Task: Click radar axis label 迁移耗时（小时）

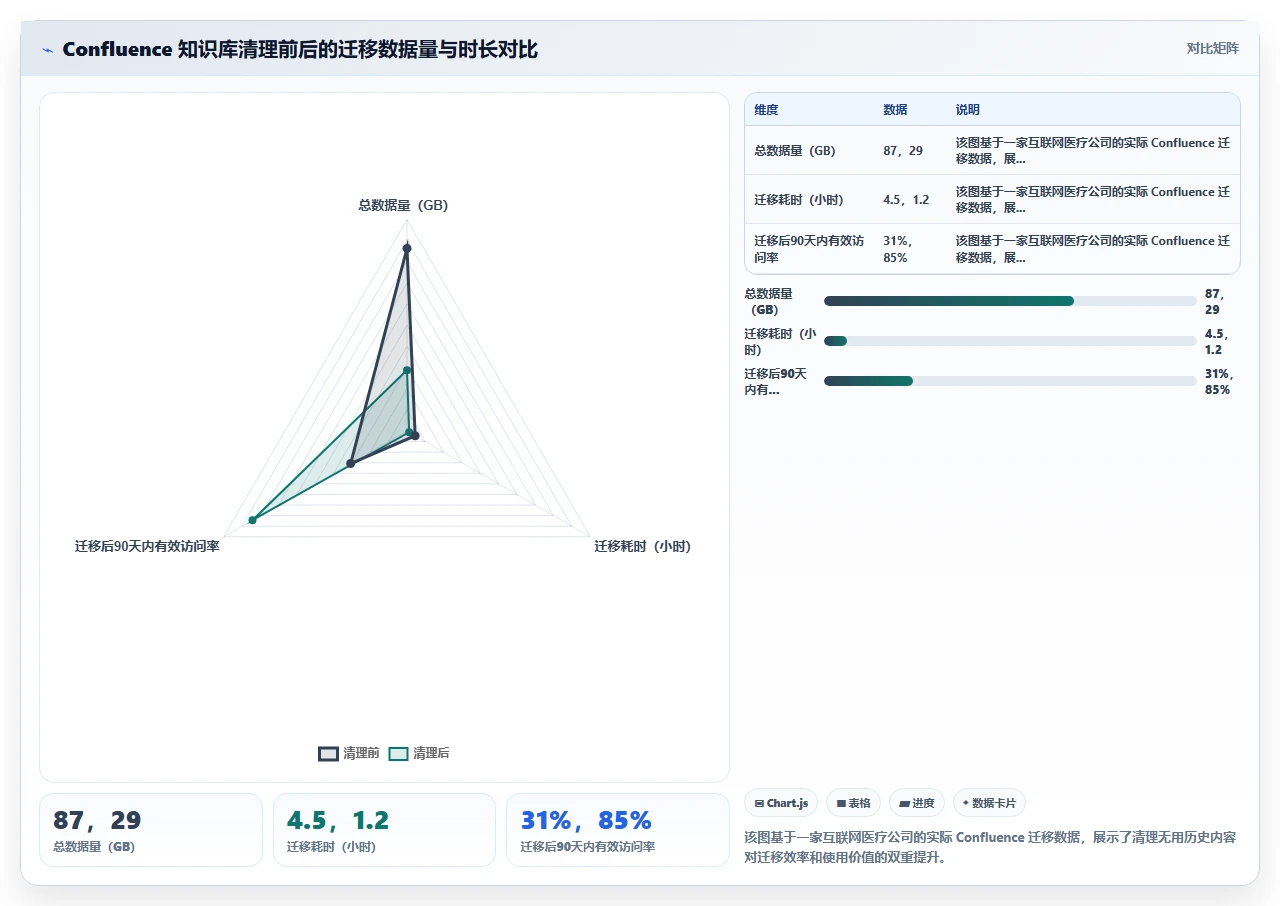Action: click(642, 546)
